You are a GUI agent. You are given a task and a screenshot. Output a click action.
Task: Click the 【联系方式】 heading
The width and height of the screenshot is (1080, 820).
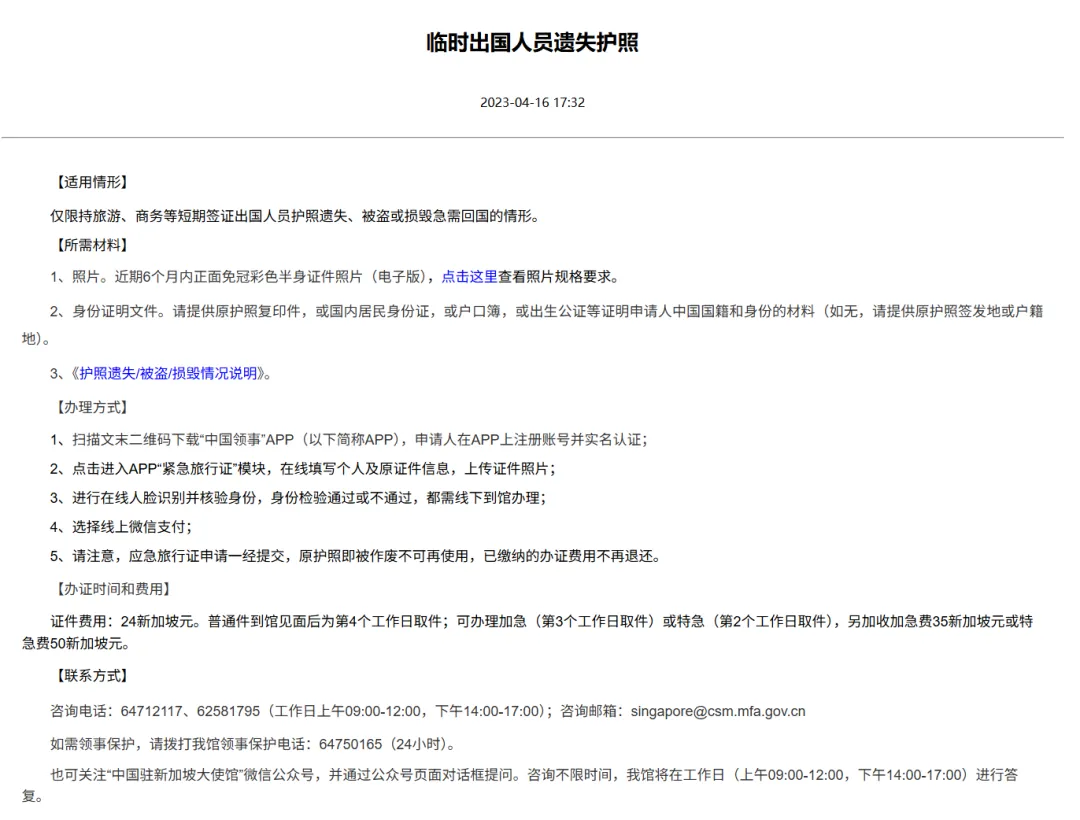(92, 676)
